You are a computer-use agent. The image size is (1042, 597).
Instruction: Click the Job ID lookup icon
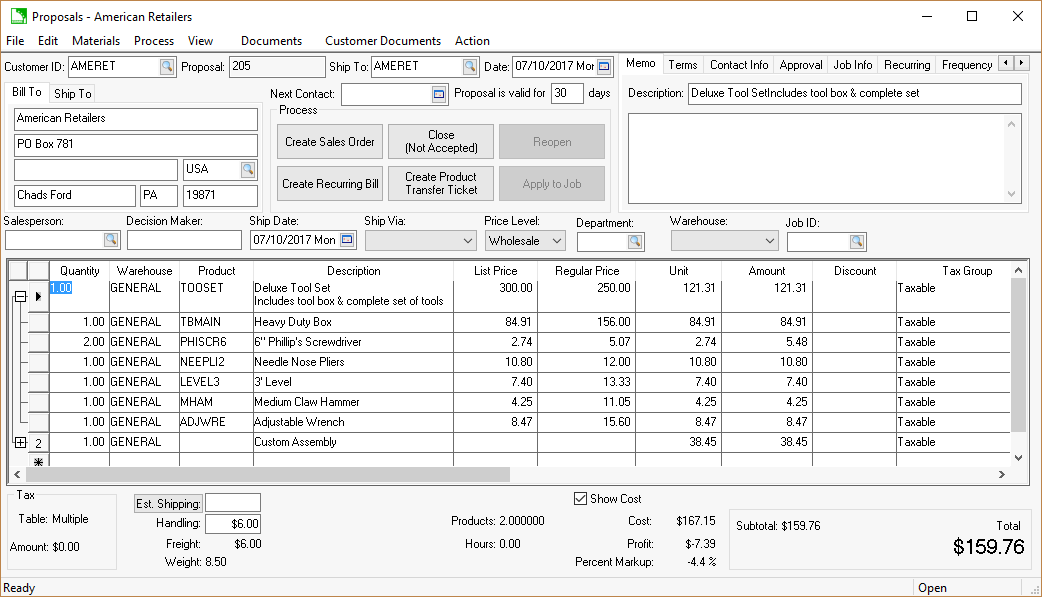(x=857, y=241)
